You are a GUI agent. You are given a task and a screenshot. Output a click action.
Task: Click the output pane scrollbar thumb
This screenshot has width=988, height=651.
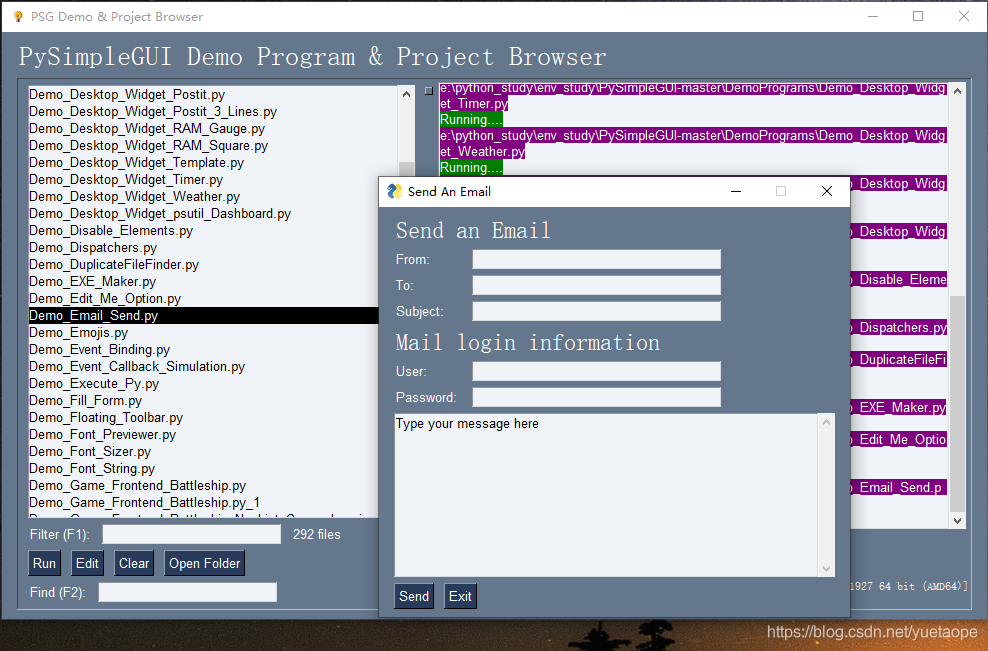coord(957,403)
